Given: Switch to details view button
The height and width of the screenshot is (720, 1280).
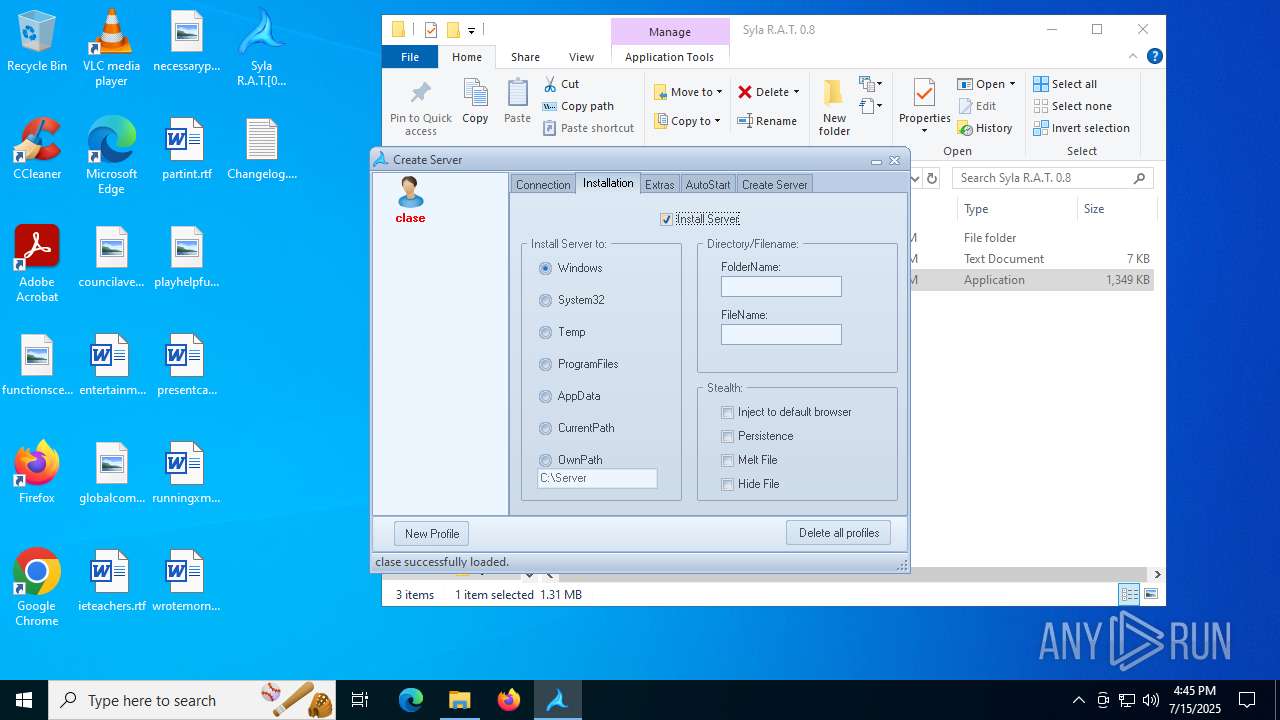Looking at the screenshot, I should coord(1129,594).
